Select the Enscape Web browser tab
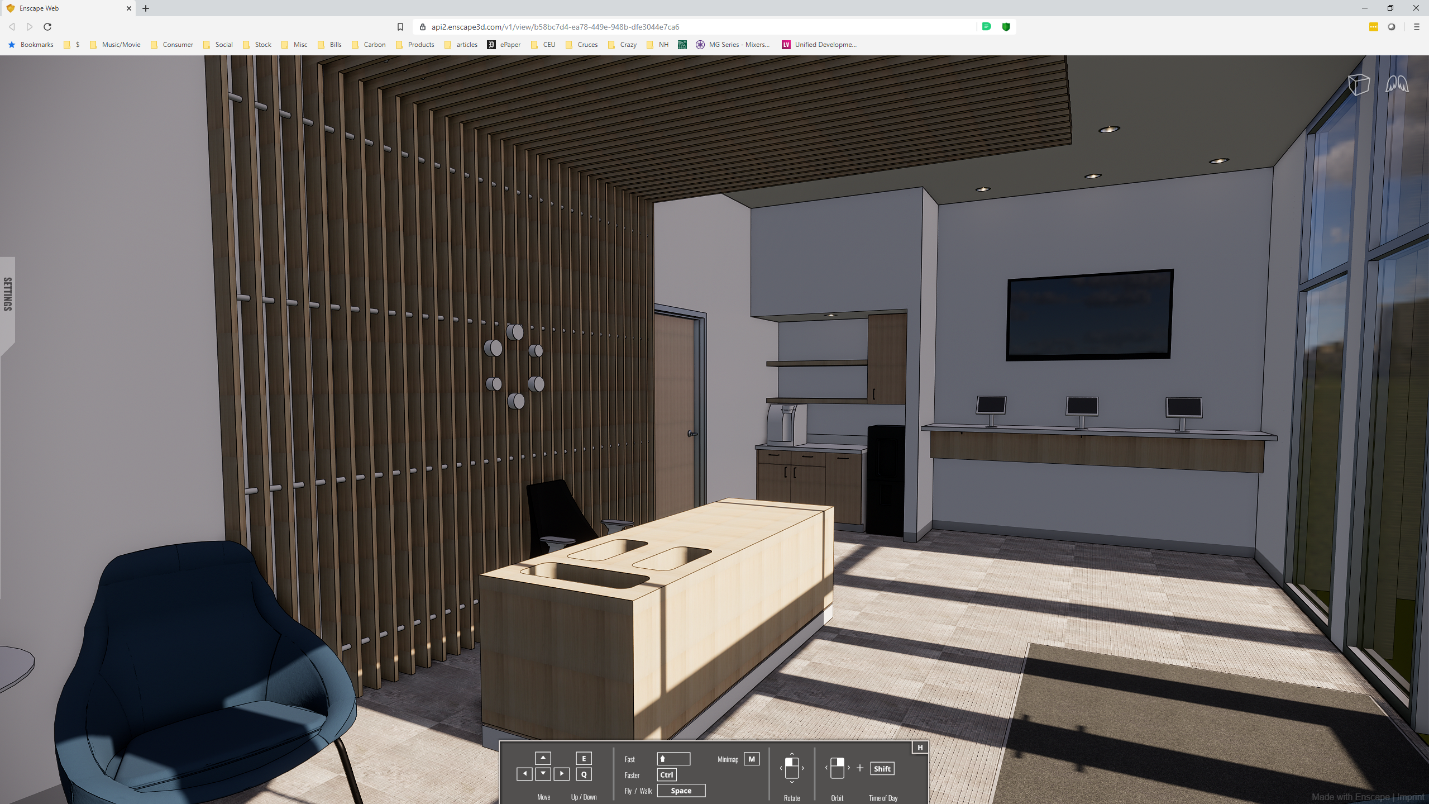Screen dimensions: 1429x804 tap(65, 8)
